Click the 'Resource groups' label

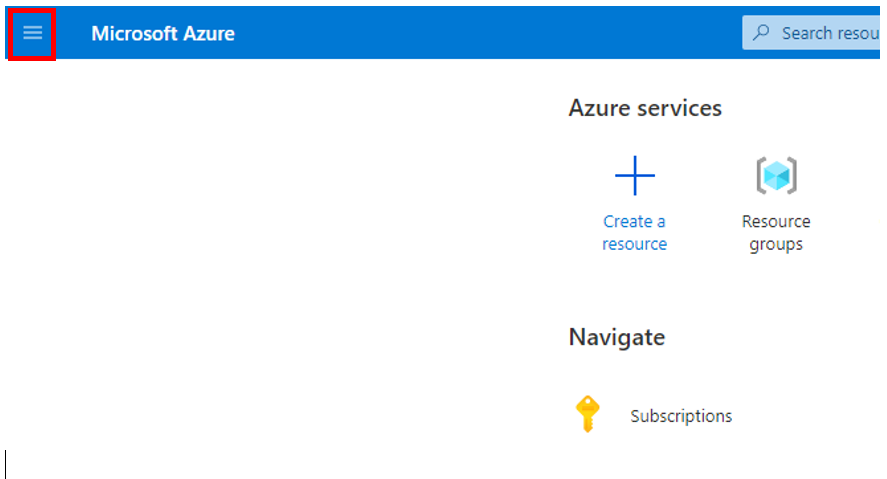(x=776, y=232)
